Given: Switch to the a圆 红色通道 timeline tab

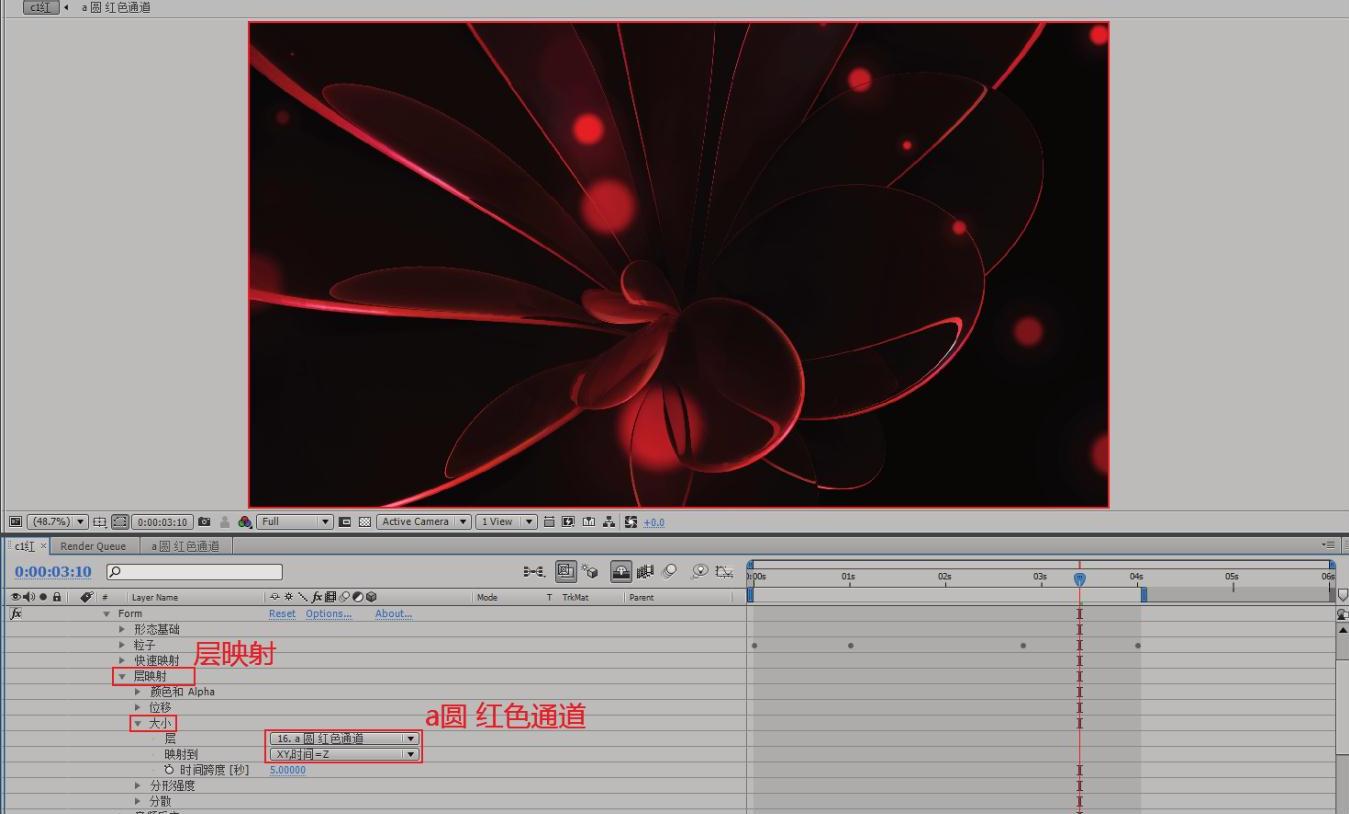Looking at the screenshot, I should tap(185, 546).
